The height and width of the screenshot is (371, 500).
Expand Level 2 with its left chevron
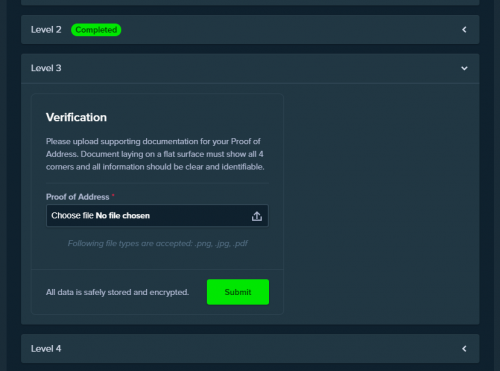coord(464,30)
